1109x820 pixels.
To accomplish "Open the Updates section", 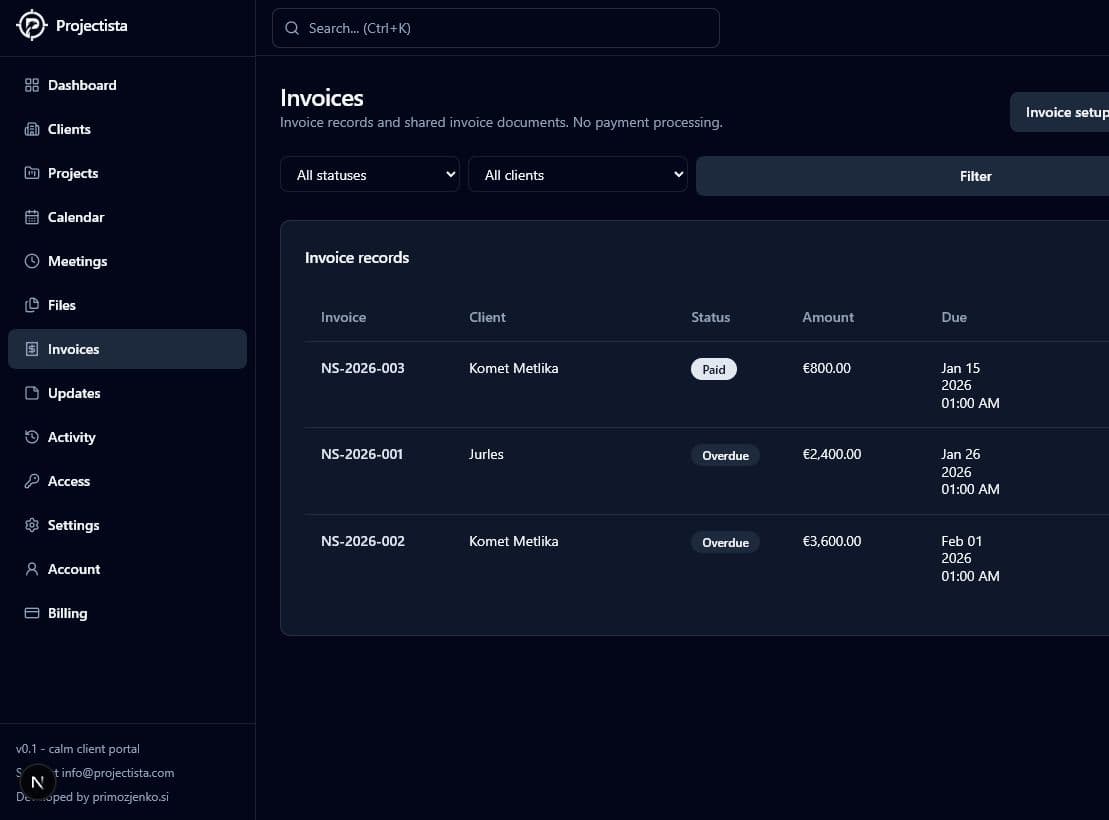I will click(127, 393).
